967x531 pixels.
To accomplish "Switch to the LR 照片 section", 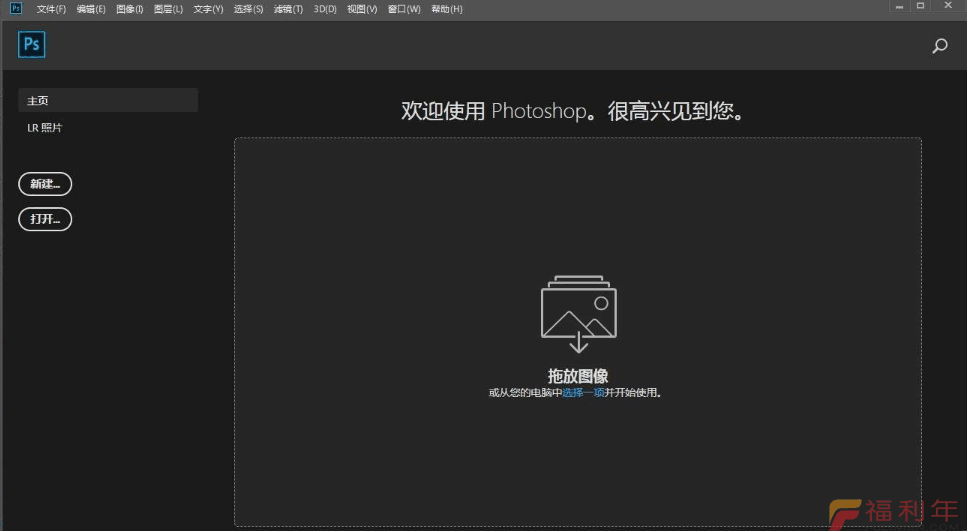I will click(45, 128).
